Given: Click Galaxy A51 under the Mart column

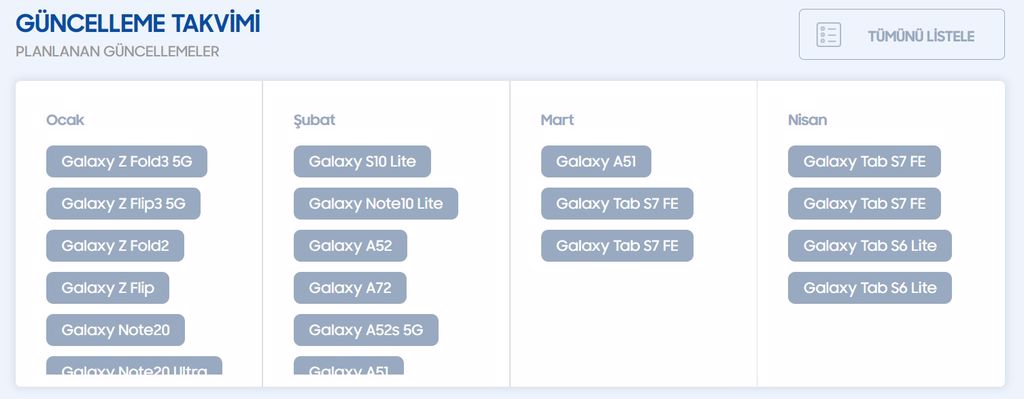Looking at the screenshot, I should coord(596,161).
